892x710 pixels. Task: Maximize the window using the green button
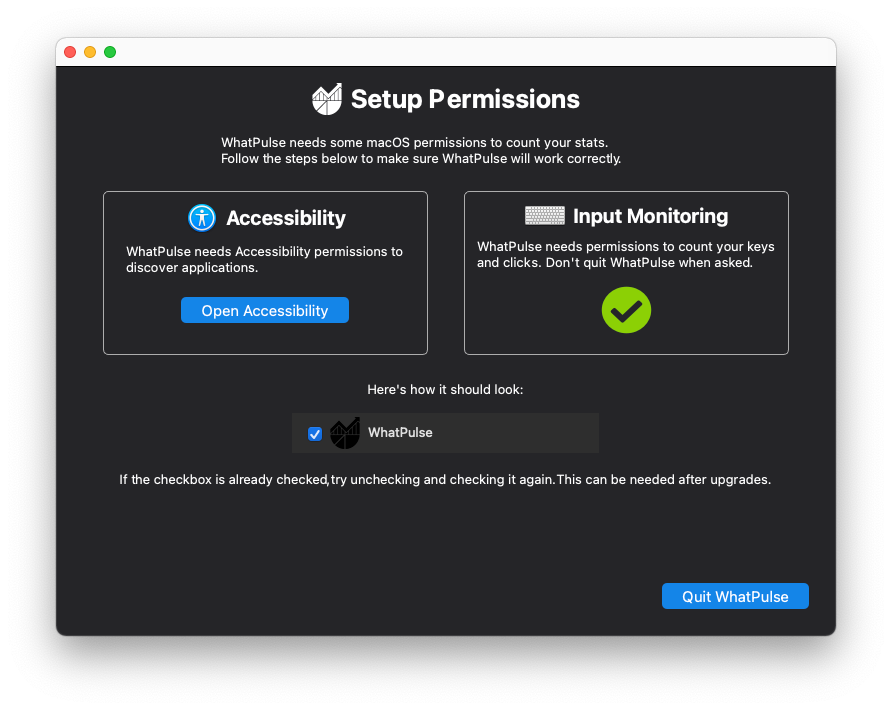coord(110,52)
